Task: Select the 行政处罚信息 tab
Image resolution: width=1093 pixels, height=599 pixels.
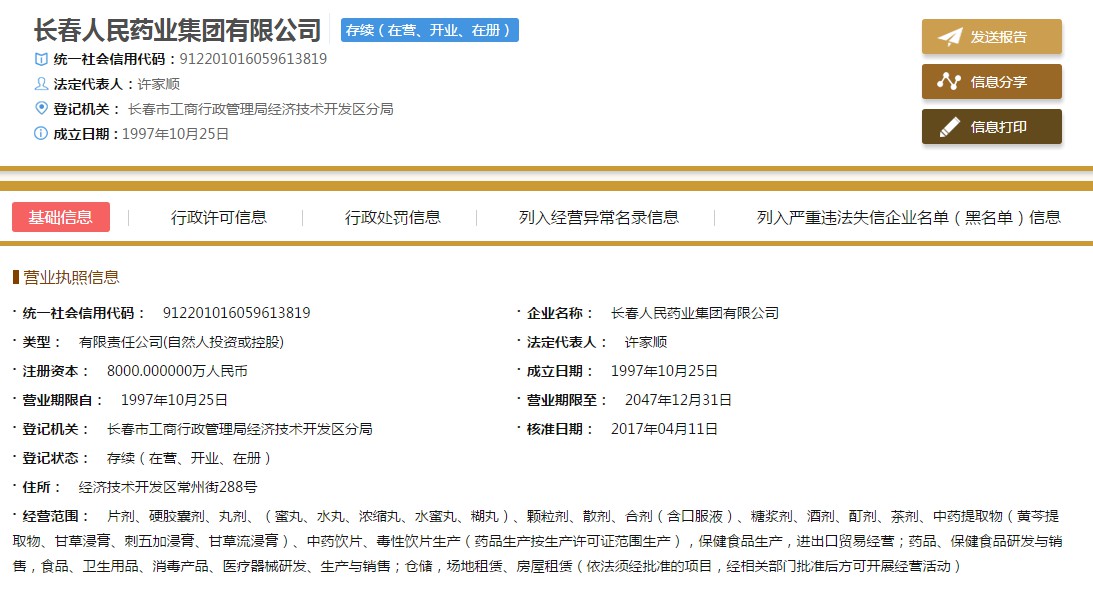Action: (x=393, y=217)
